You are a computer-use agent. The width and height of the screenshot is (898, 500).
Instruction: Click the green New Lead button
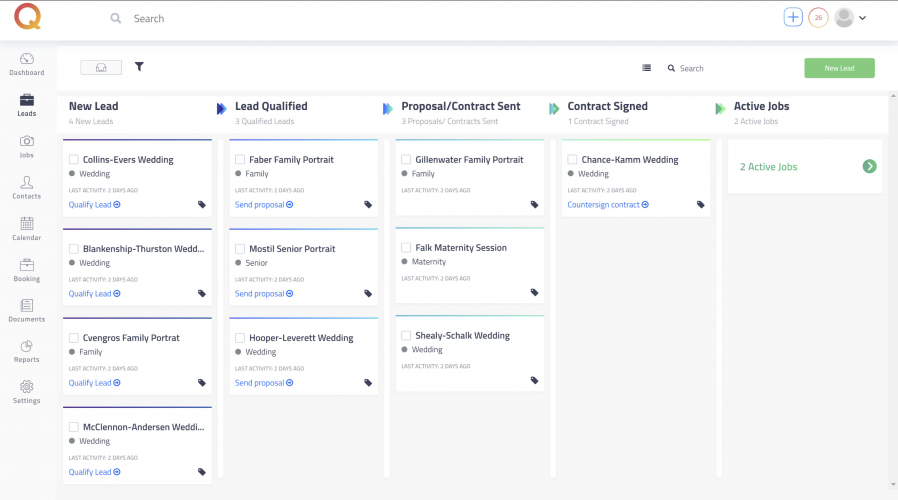[839, 68]
